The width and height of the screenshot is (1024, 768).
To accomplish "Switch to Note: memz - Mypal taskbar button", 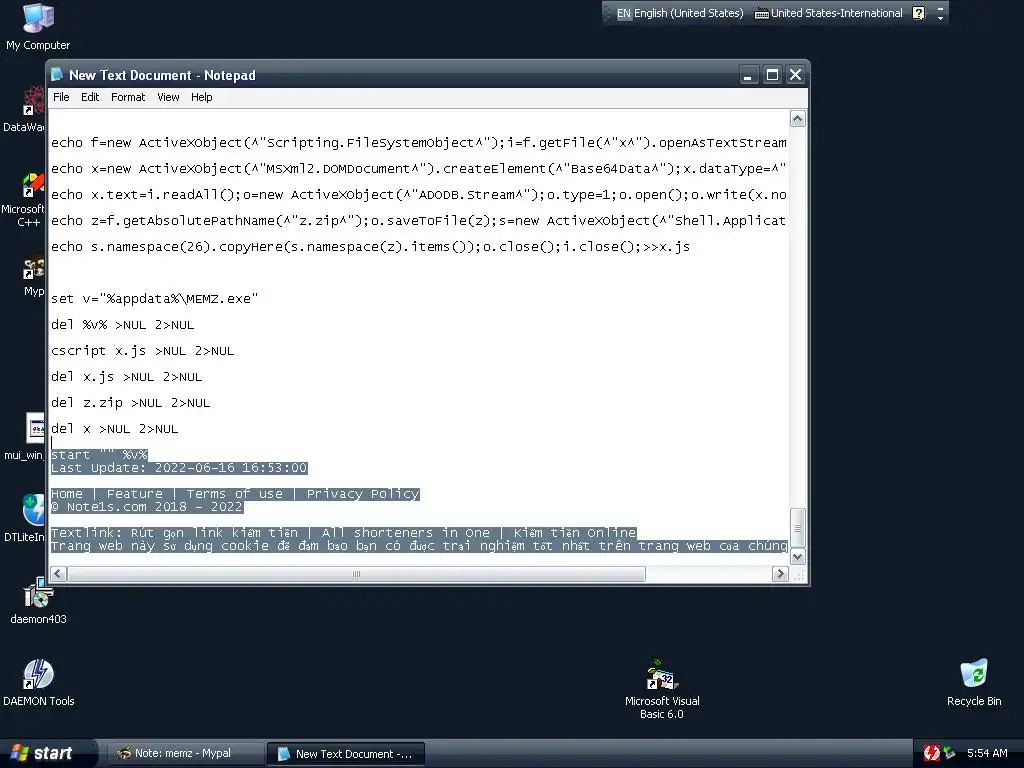I will tap(183, 753).
